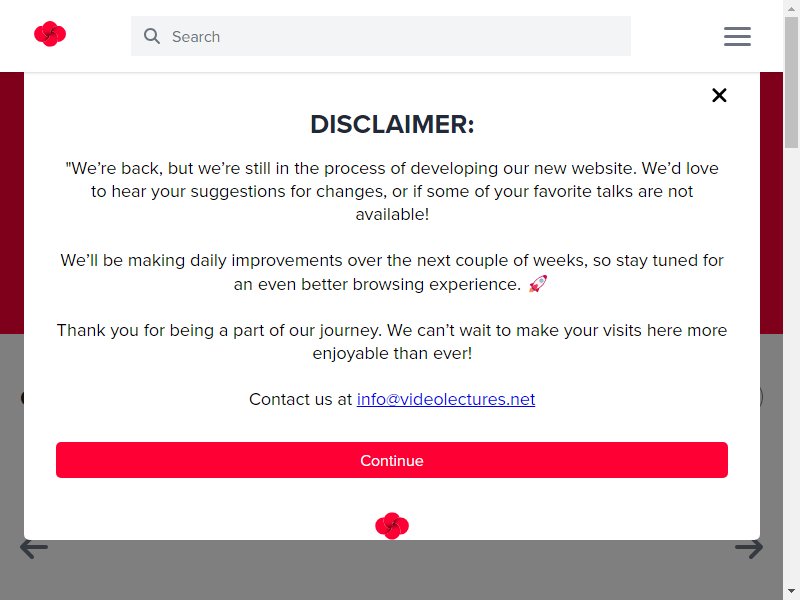Click the magnifying glass search icon

point(152,36)
